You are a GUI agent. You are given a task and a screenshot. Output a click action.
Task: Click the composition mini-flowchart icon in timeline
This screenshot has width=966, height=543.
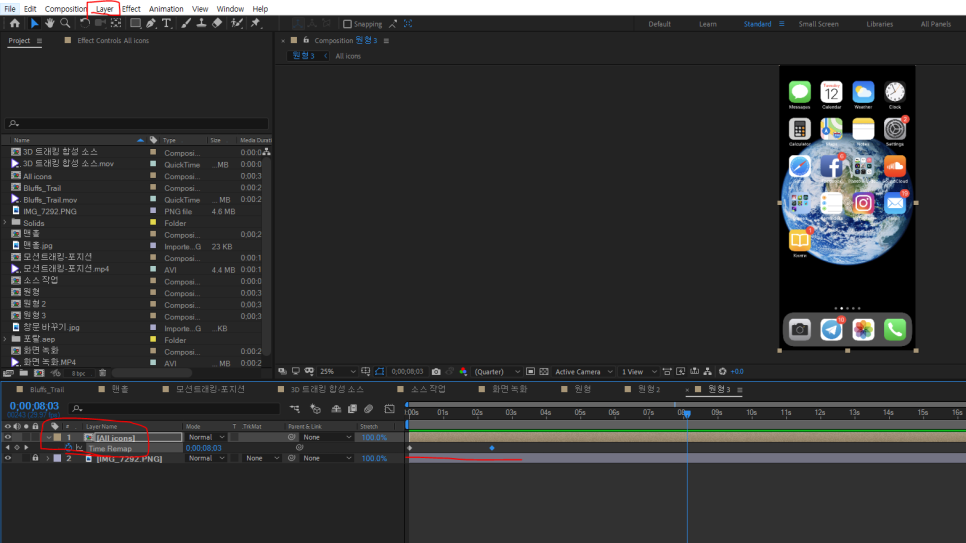294,409
